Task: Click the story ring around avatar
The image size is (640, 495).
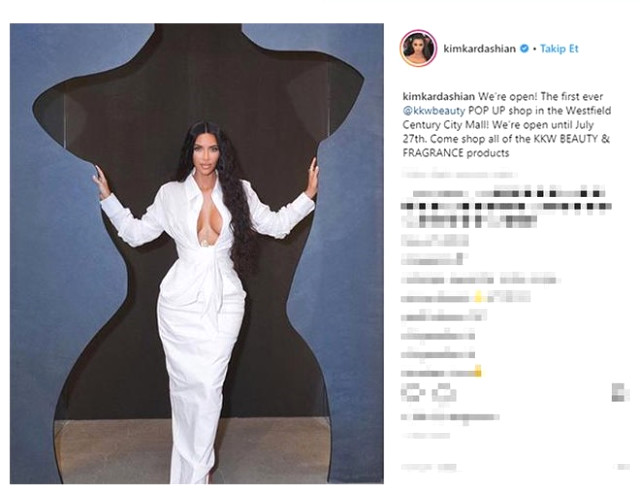Action: (418, 49)
